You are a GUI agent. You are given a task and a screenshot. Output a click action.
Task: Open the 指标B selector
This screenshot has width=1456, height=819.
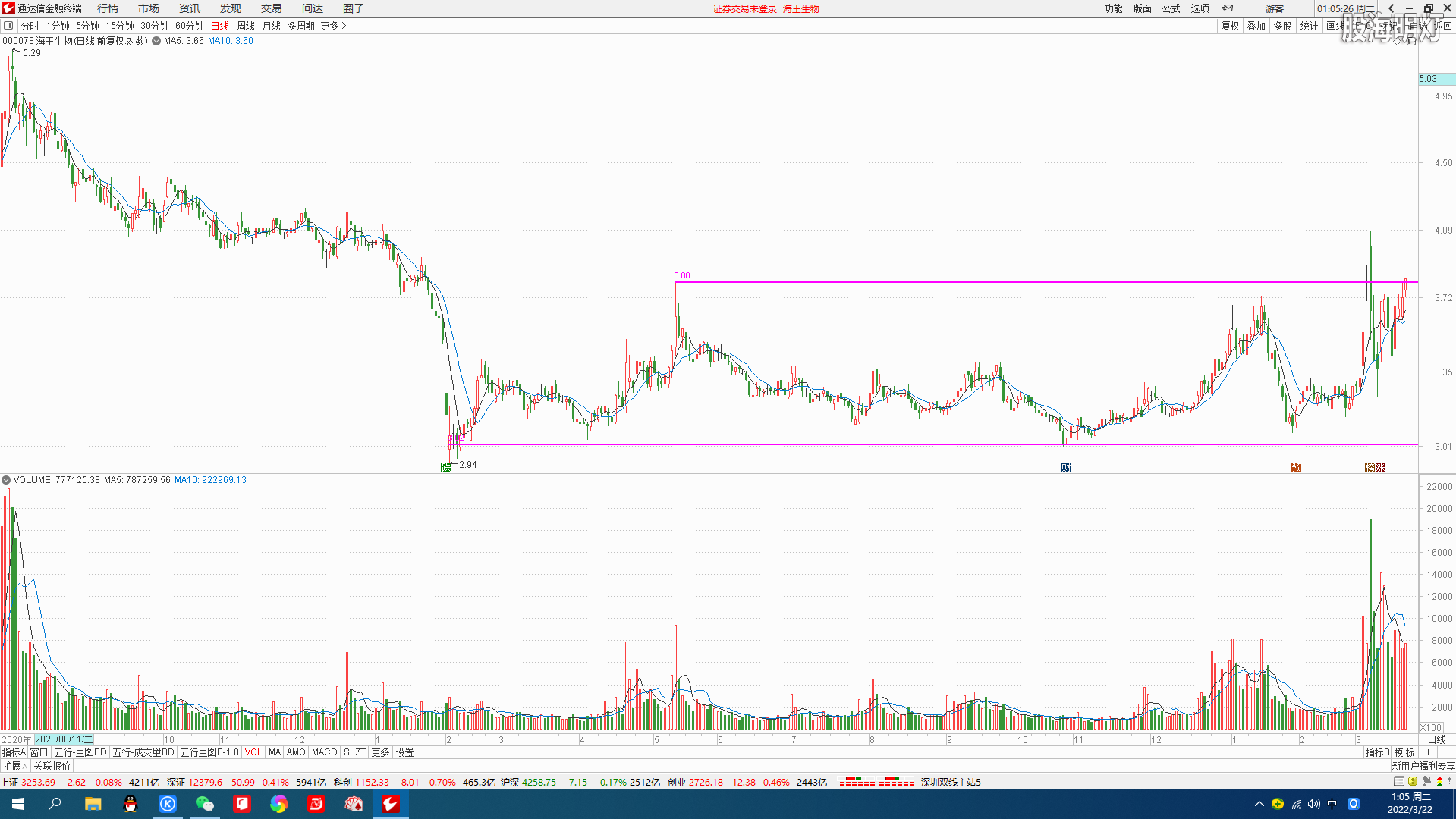pyautogui.click(x=1377, y=752)
